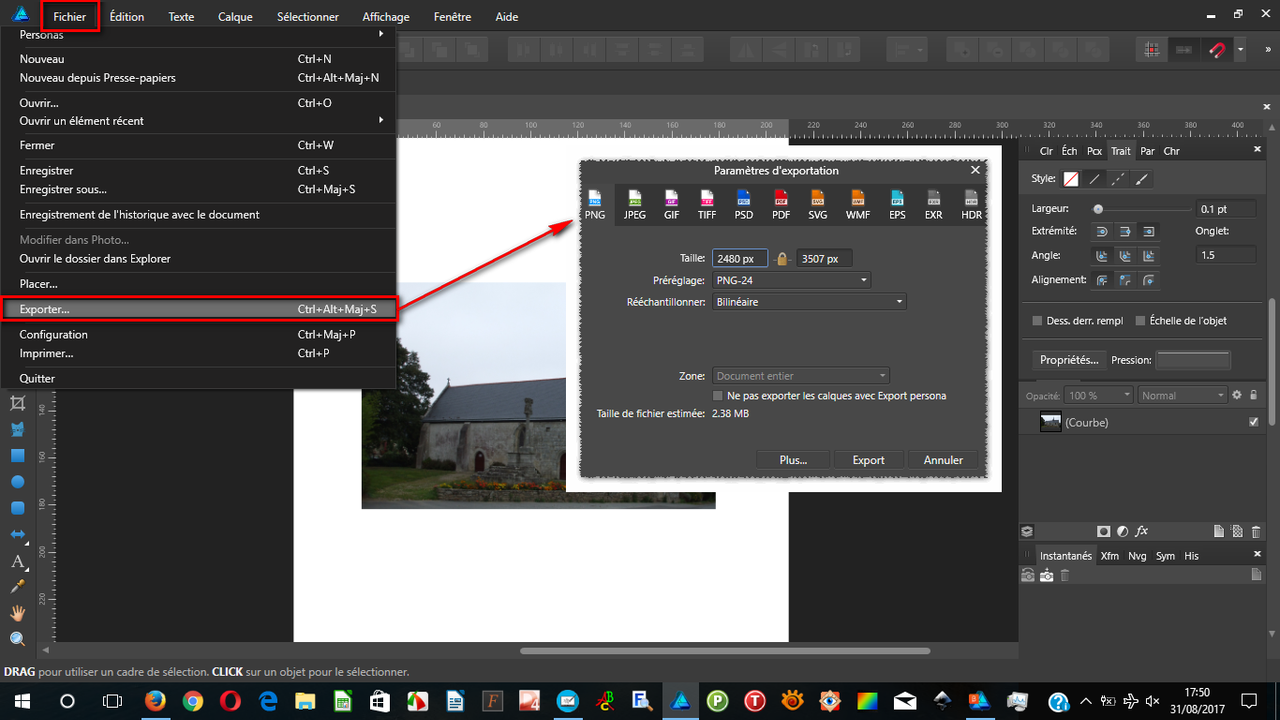Click the mask layer icon
1280x720 pixels.
coord(1103,531)
